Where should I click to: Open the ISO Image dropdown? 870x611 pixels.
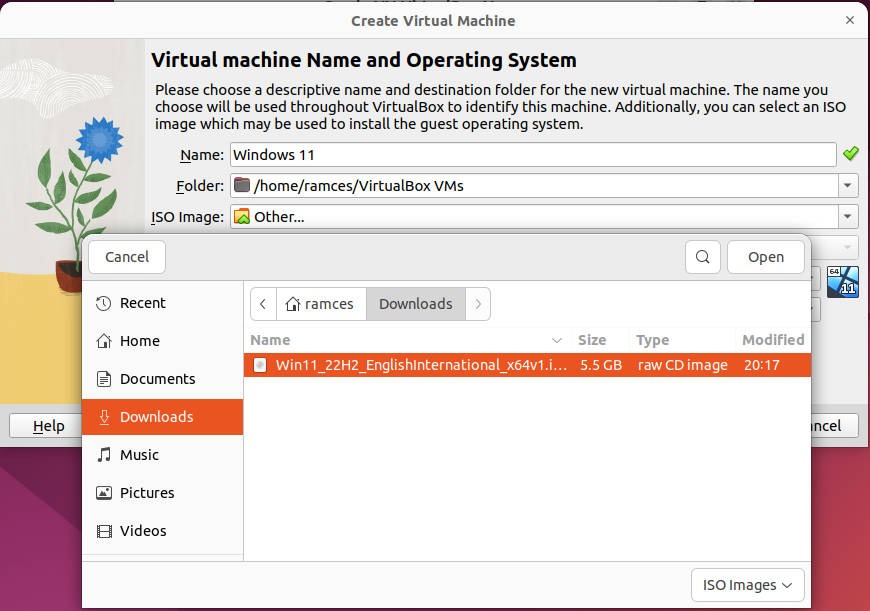tap(847, 216)
